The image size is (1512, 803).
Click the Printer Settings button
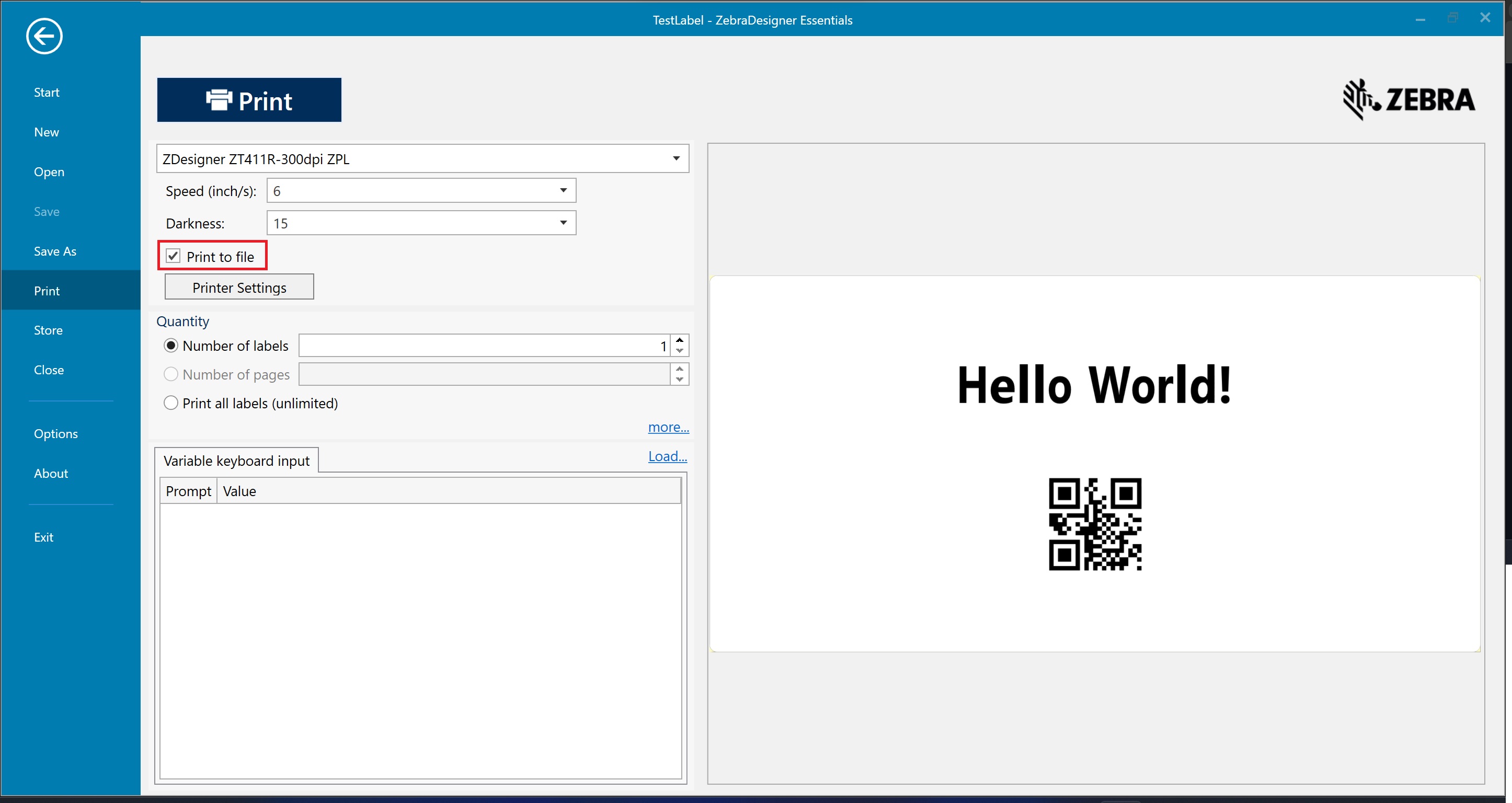click(239, 288)
